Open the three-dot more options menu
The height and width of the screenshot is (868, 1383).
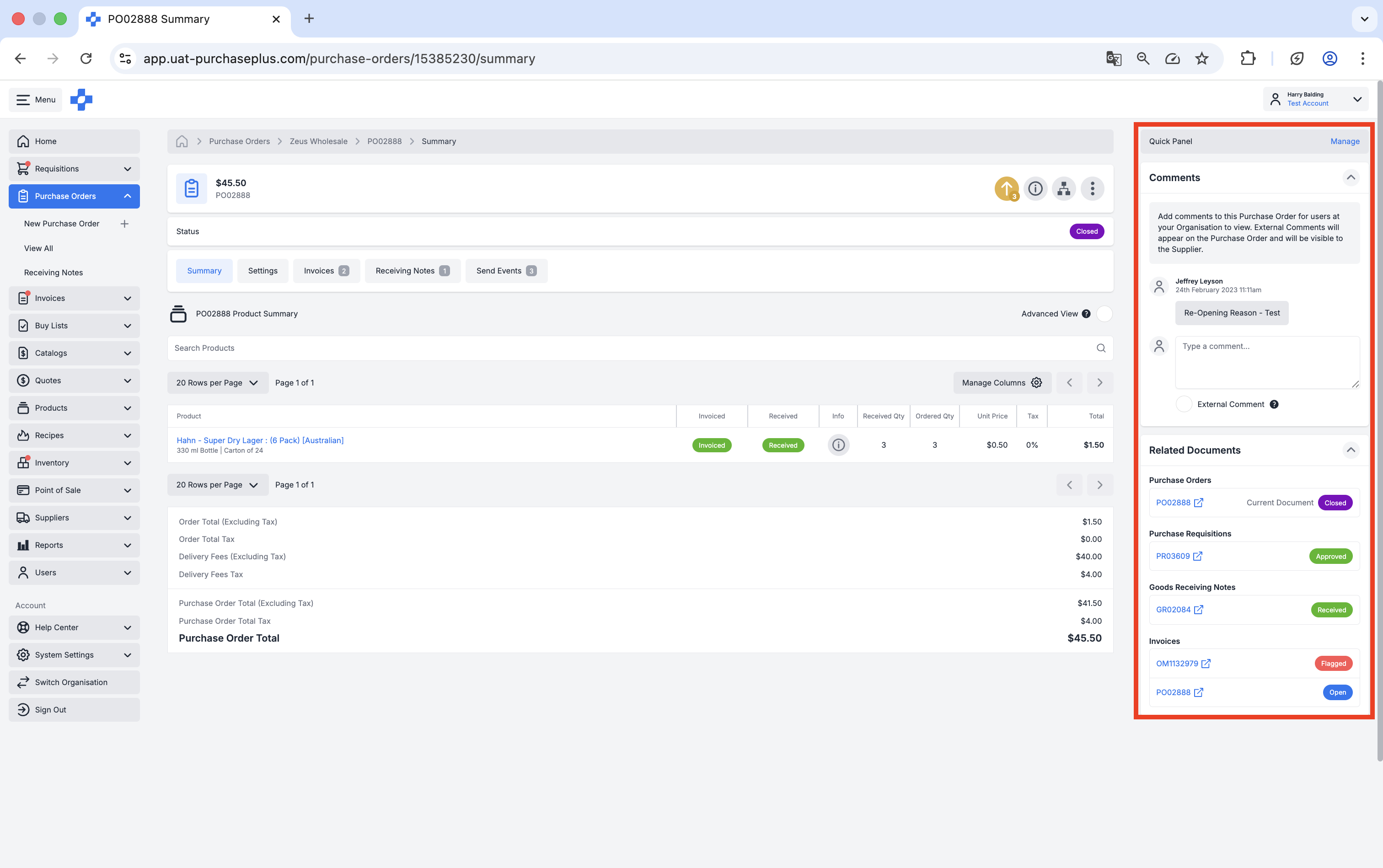tap(1092, 188)
